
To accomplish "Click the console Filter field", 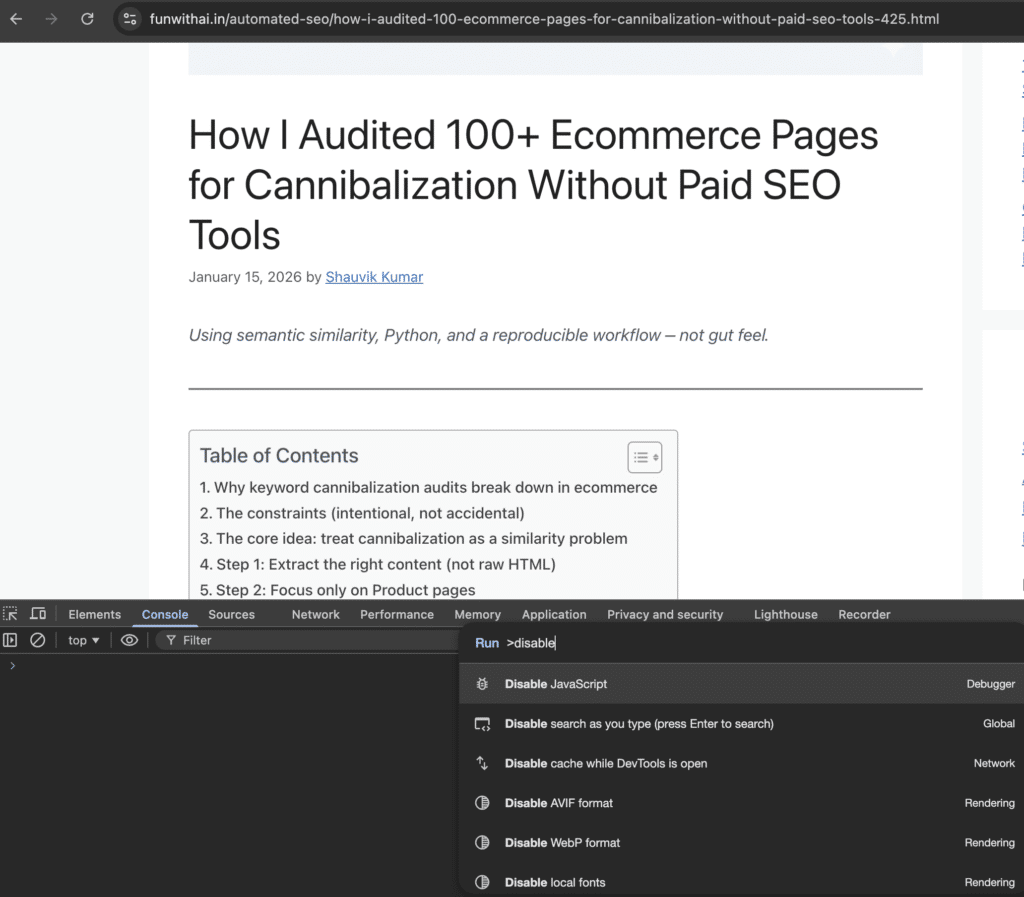I will click(x=307, y=640).
